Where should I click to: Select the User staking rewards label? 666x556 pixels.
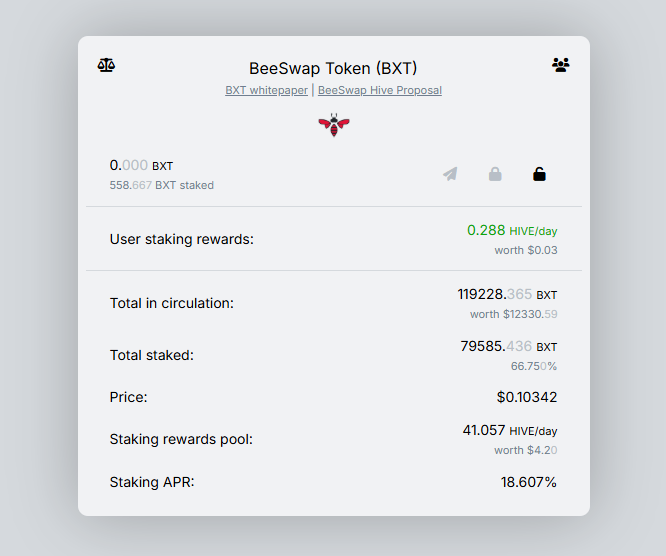pos(182,239)
